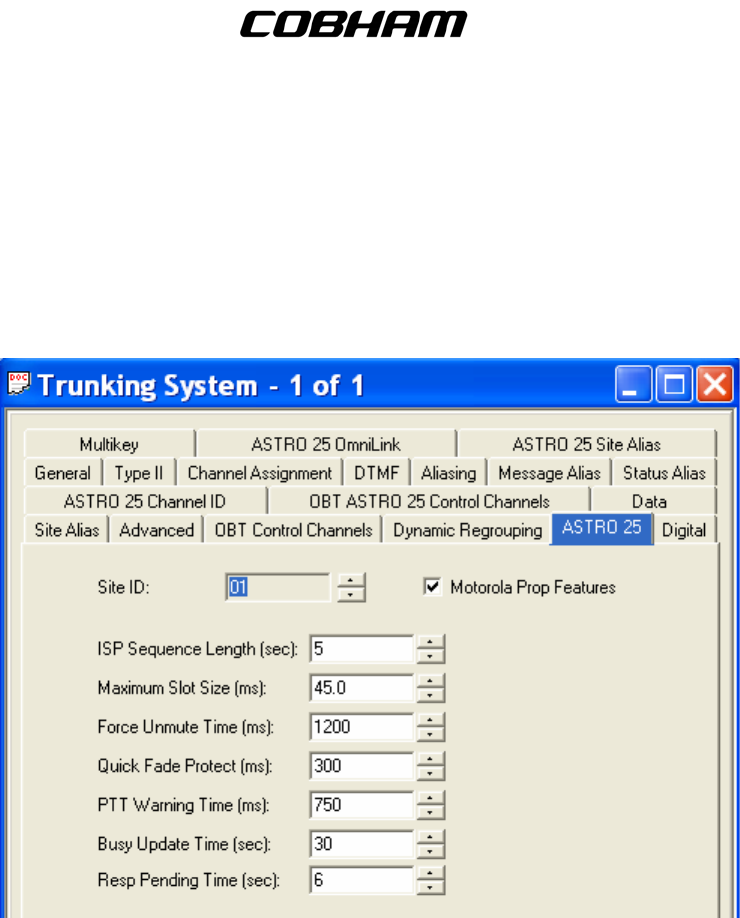
Task: Click the Maximum Slot Size field
Action: tap(362, 687)
